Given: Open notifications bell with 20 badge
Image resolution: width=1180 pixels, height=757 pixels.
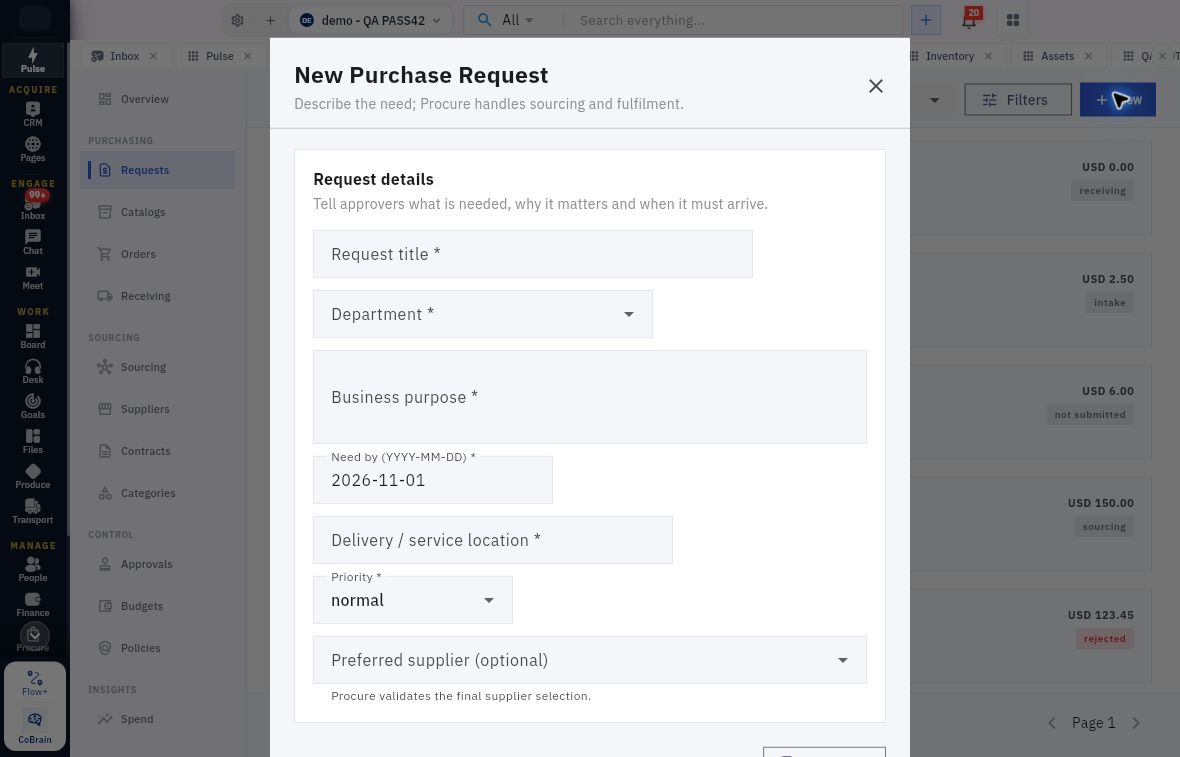Looking at the screenshot, I should (x=970, y=20).
